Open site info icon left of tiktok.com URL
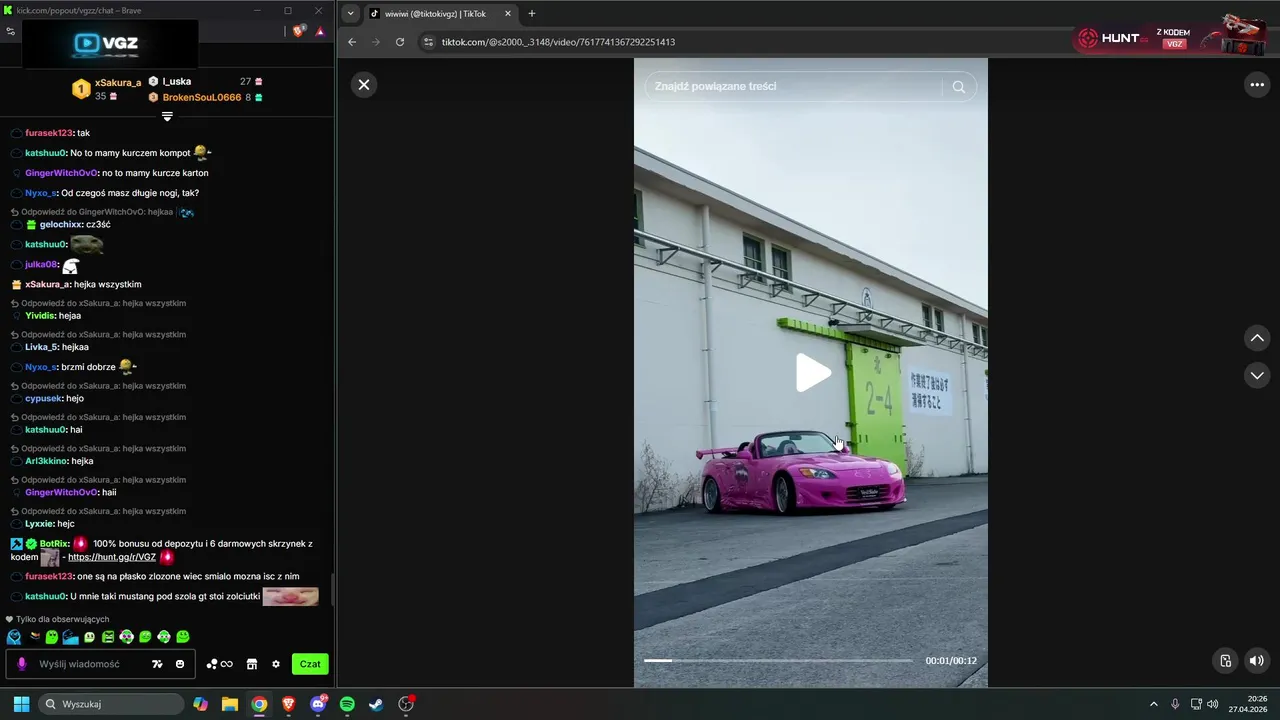This screenshot has height=720, width=1280. pos(429,42)
